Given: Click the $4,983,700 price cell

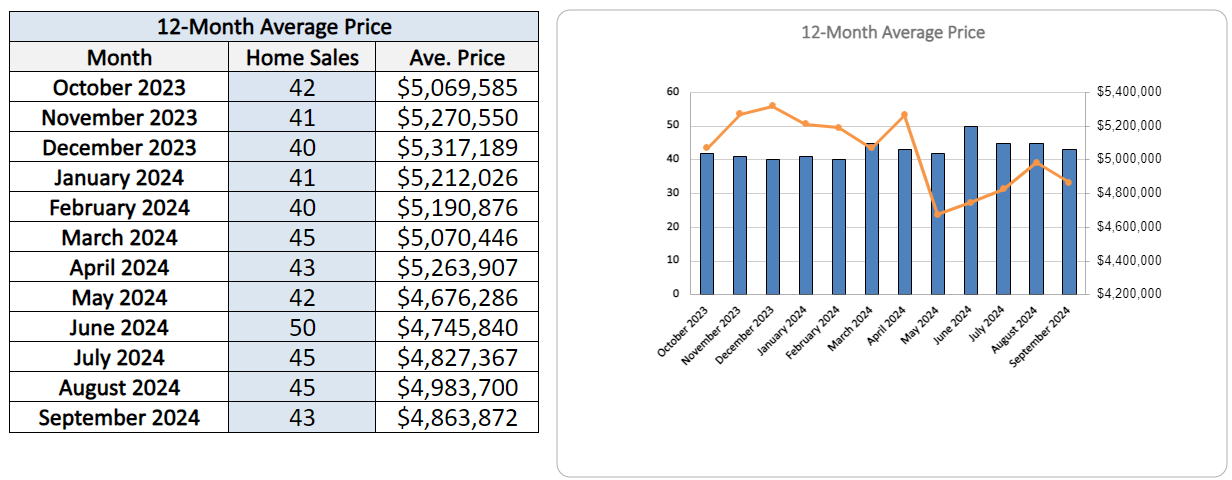Looking at the screenshot, I should 457,387.
